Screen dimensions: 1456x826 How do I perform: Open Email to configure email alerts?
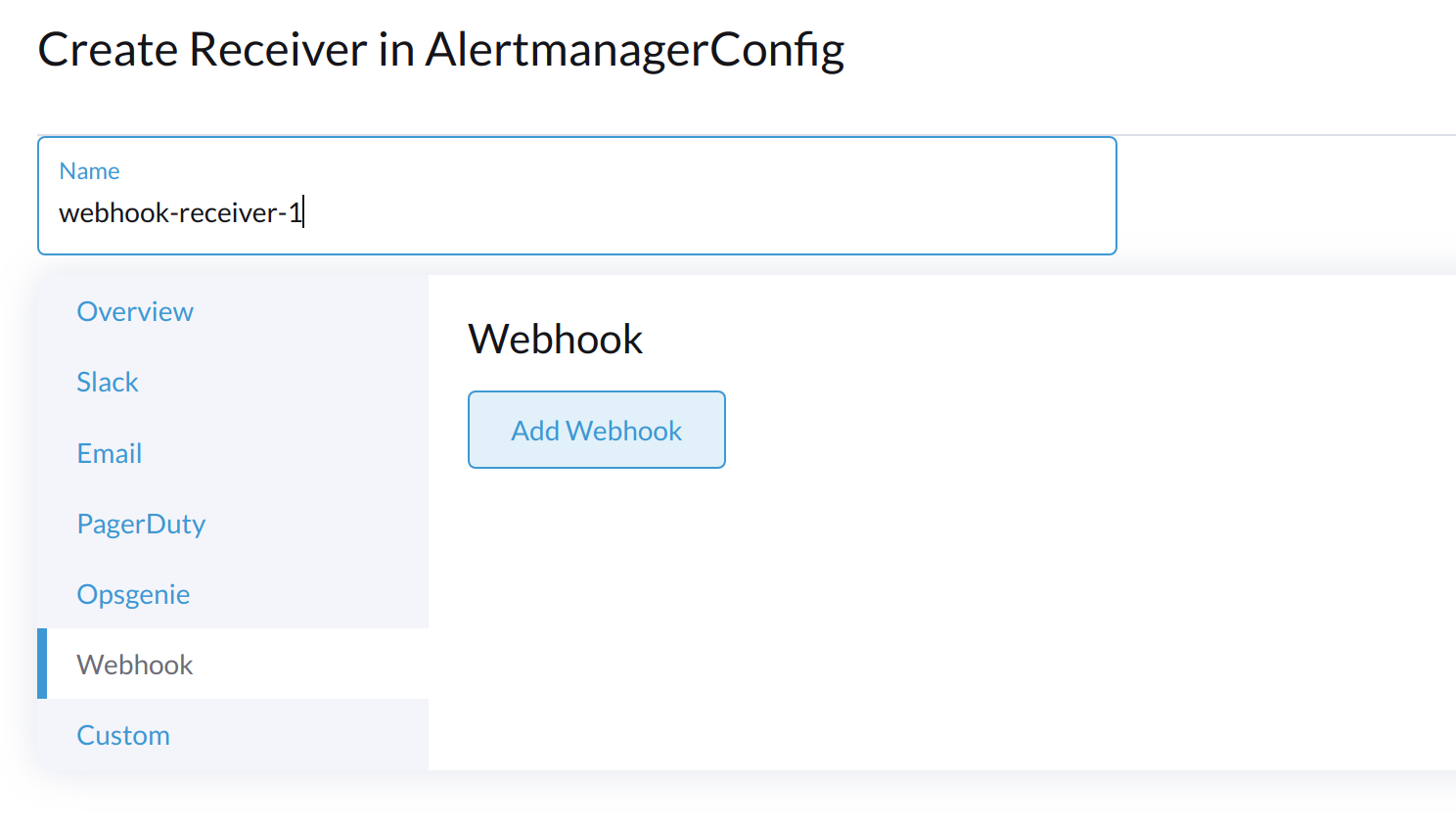pyautogui.click(x=109, y=452)
